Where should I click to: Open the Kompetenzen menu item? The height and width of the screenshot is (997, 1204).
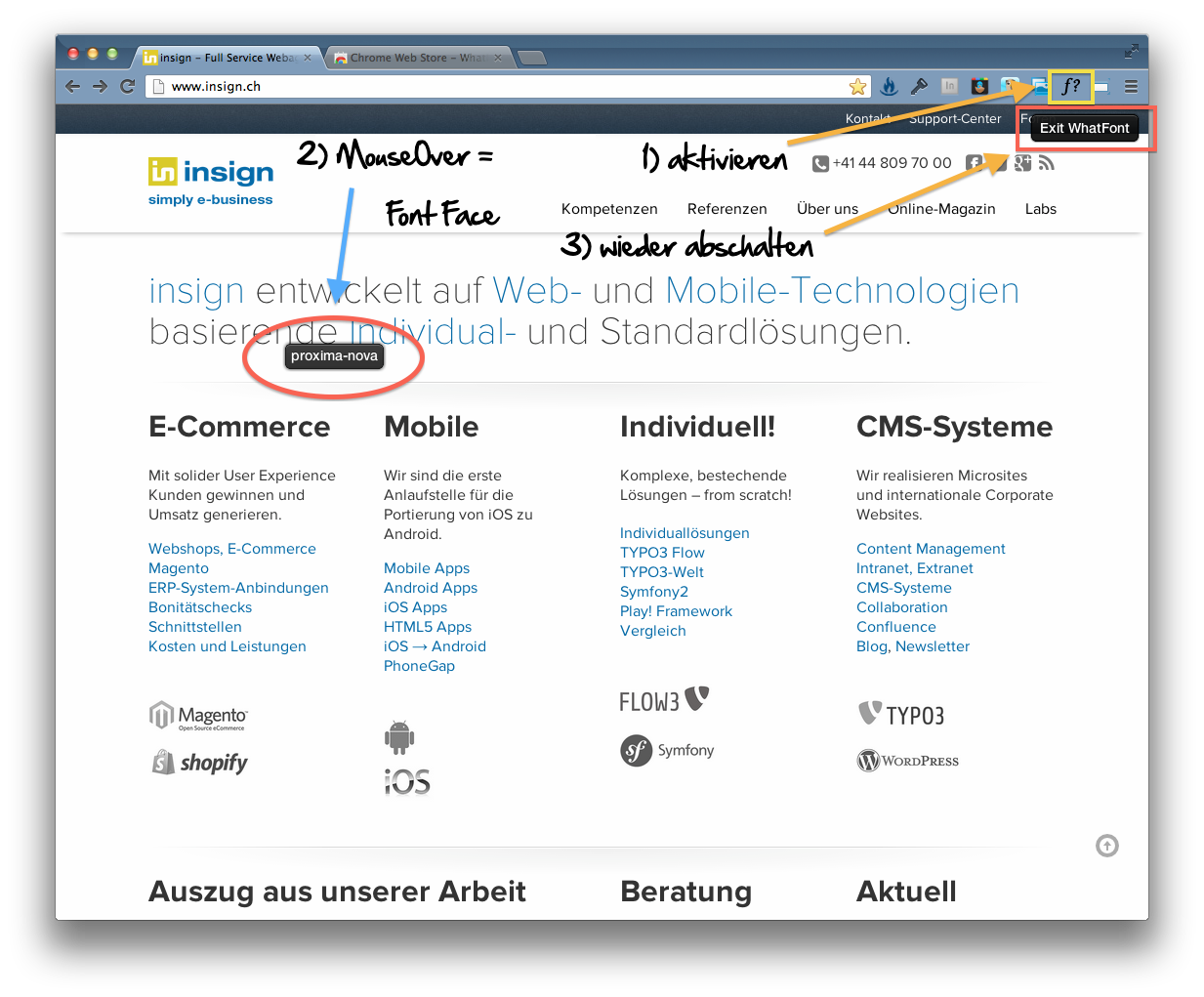click(609, 209)
